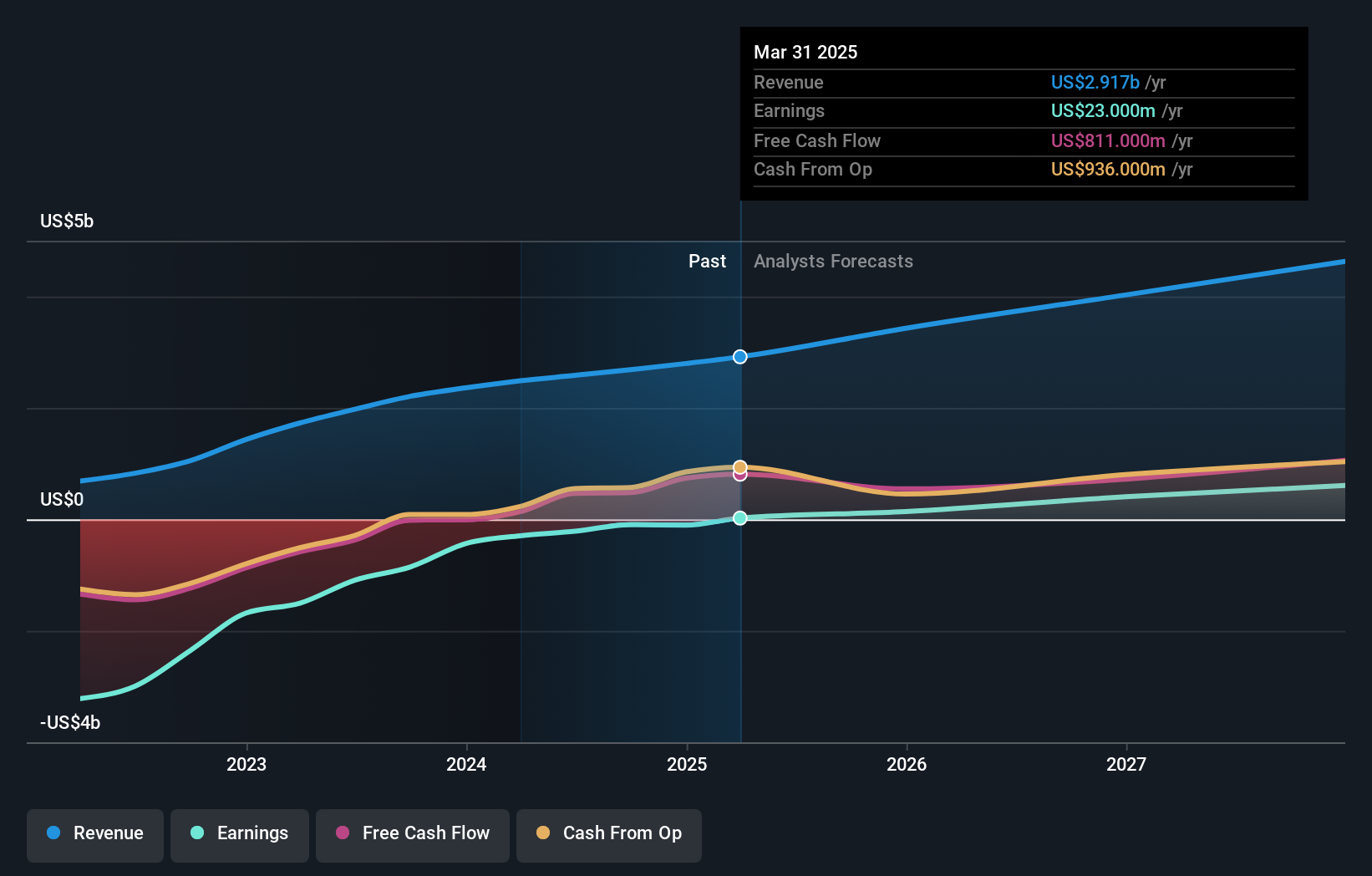
Task: Click the US$2.917b revenue value
Action: point(1095,82)
